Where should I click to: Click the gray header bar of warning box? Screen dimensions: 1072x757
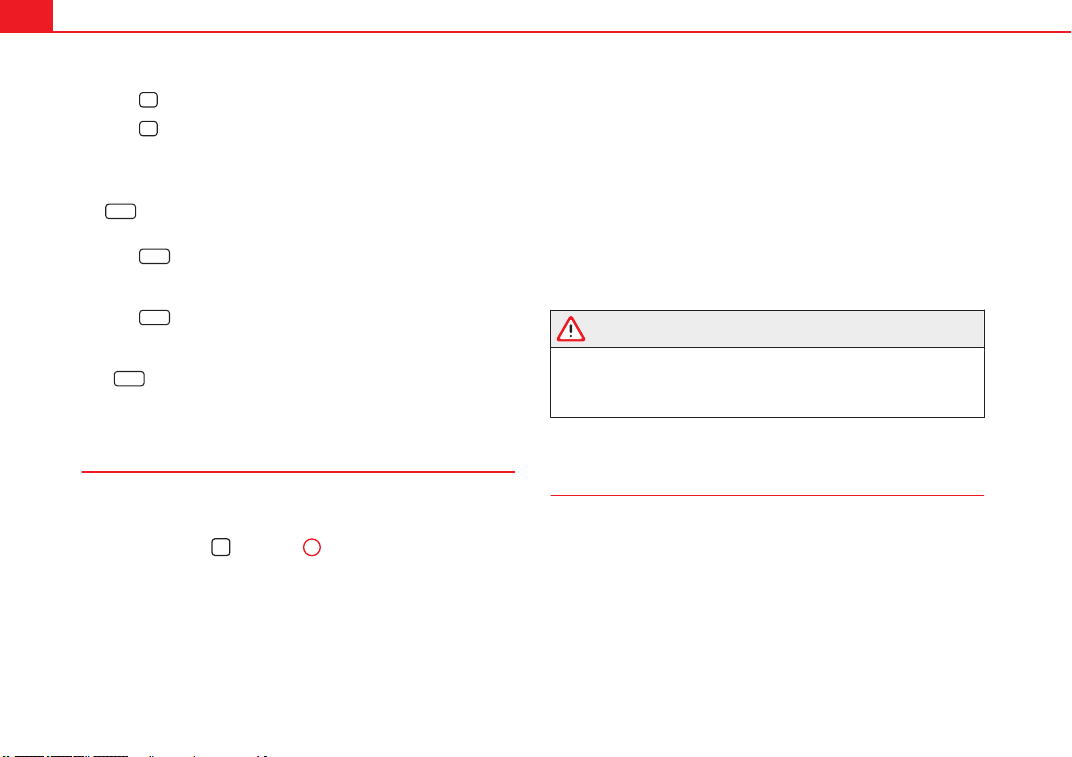pos(767,329)
